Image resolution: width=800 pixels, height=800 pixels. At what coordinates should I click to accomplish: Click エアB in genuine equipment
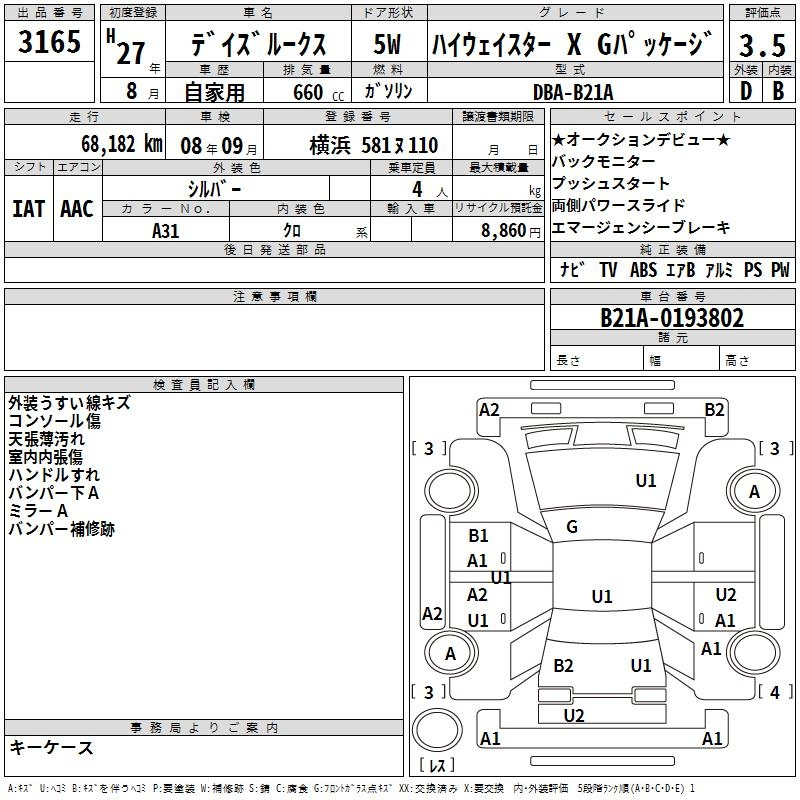click(x=681, y=269)
